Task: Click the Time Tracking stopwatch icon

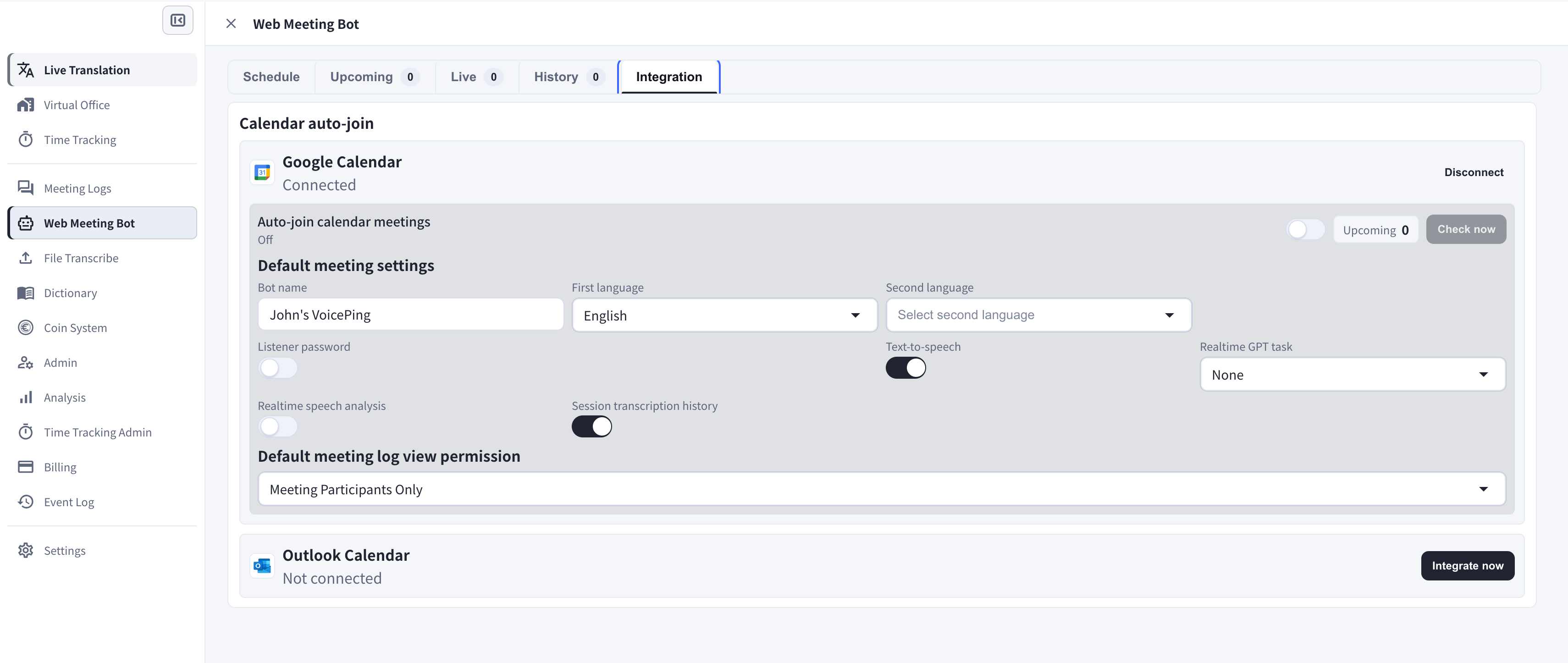Action: point(26,139)
